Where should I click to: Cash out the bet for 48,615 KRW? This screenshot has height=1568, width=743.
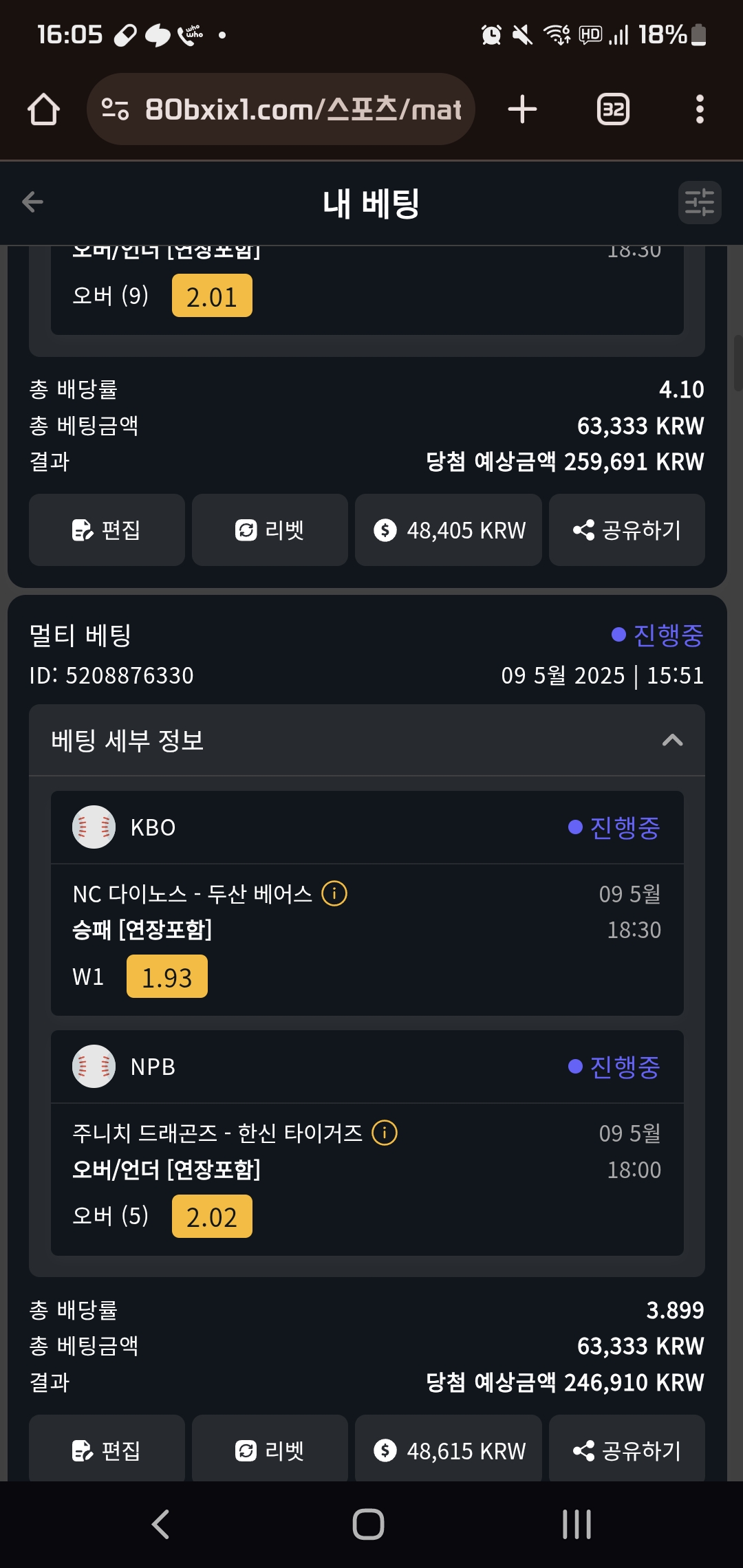(449, 1450)
